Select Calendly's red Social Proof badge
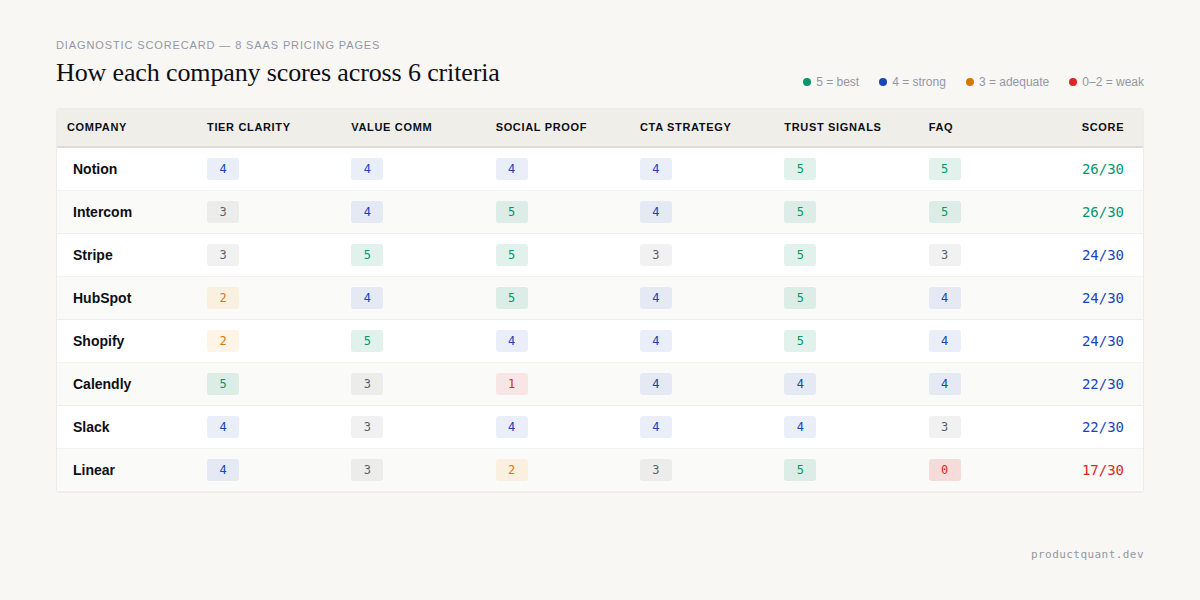Viewport: 1200px width, 600px height. [512, 384]
